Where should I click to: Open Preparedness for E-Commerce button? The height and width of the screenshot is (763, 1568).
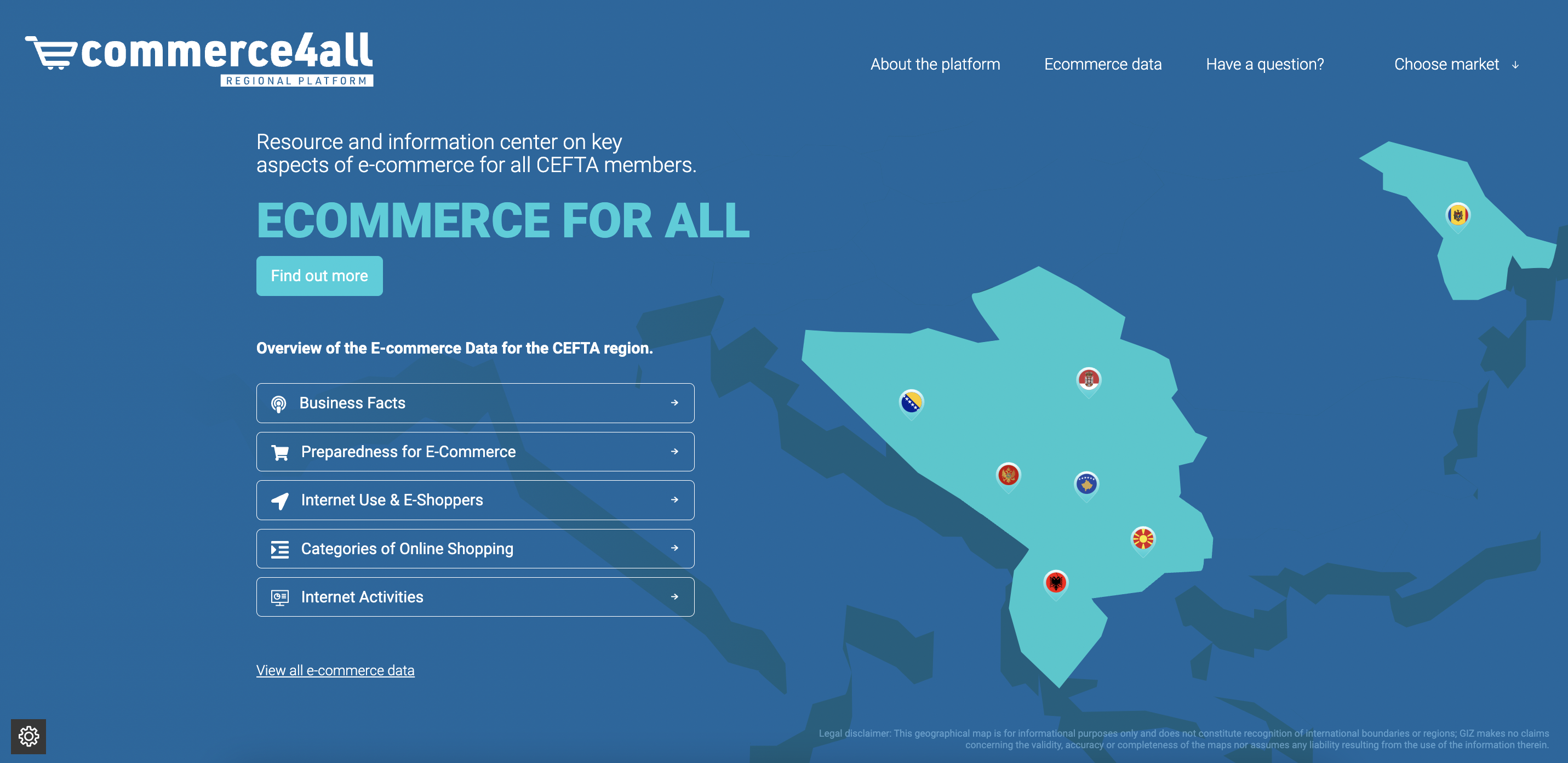475,452
